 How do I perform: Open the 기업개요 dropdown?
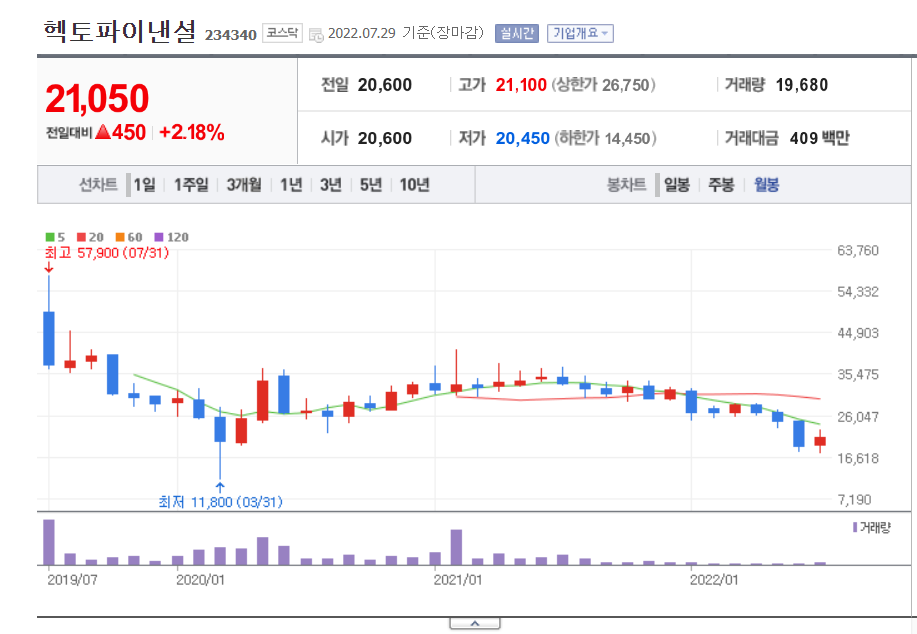pos(580,33)
